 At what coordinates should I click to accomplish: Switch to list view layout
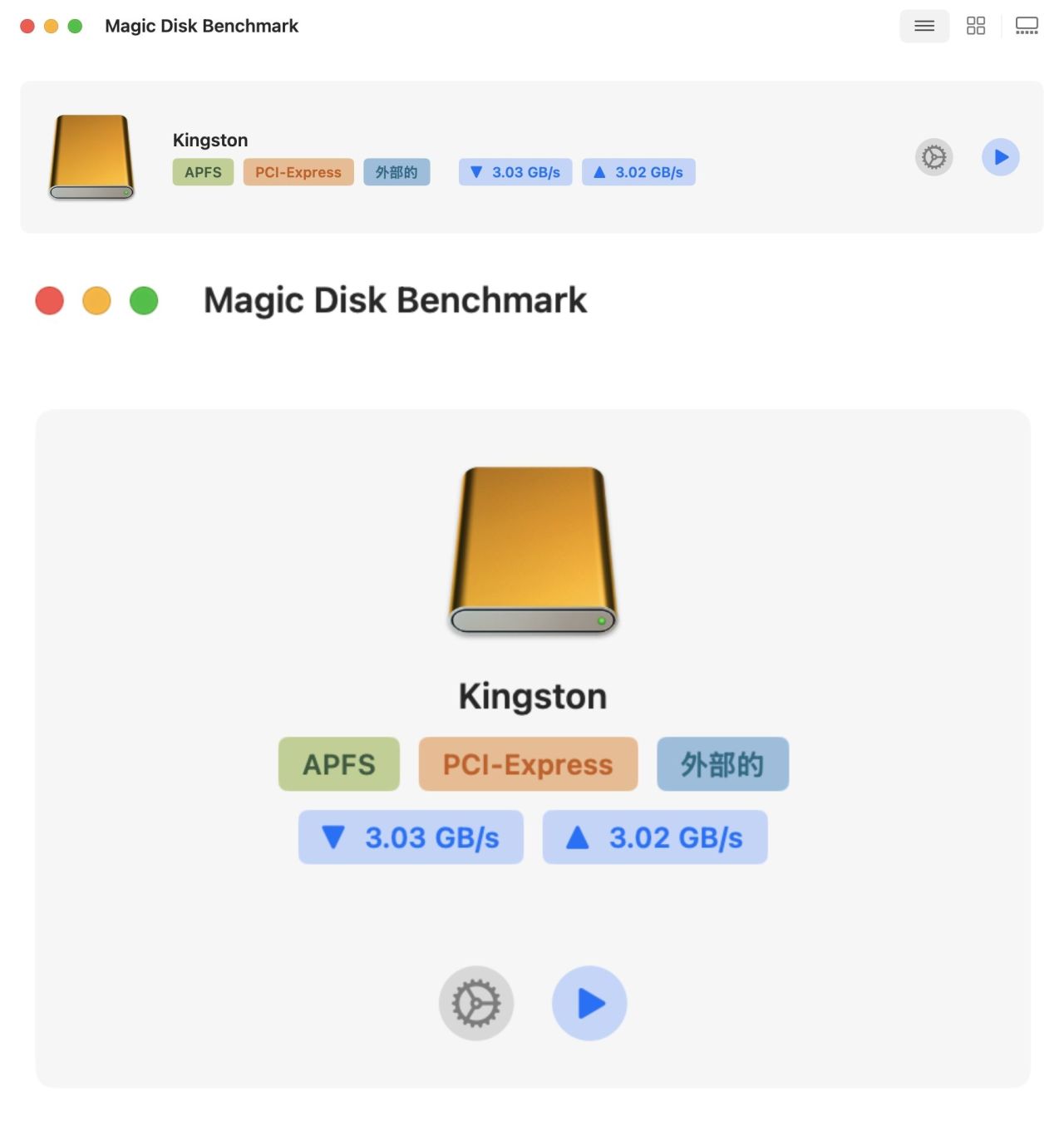coord(924,26)
